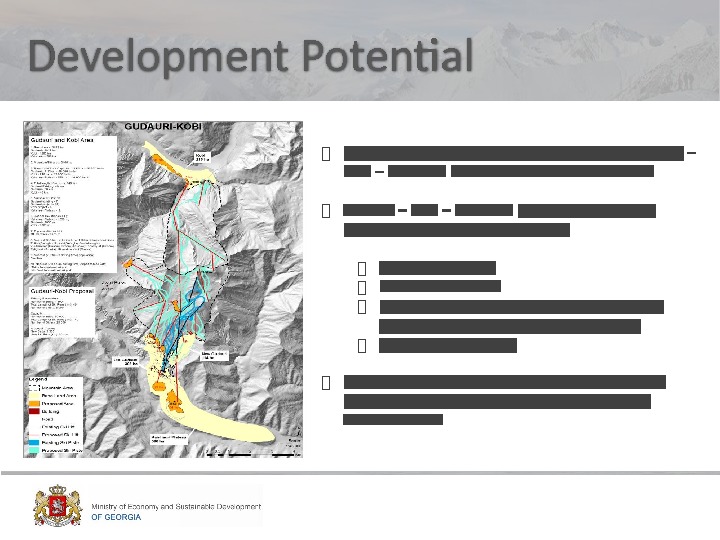Click the orange legend swatch
The width and height of the screenshot is (720, 540).
(x=34, y=404)
